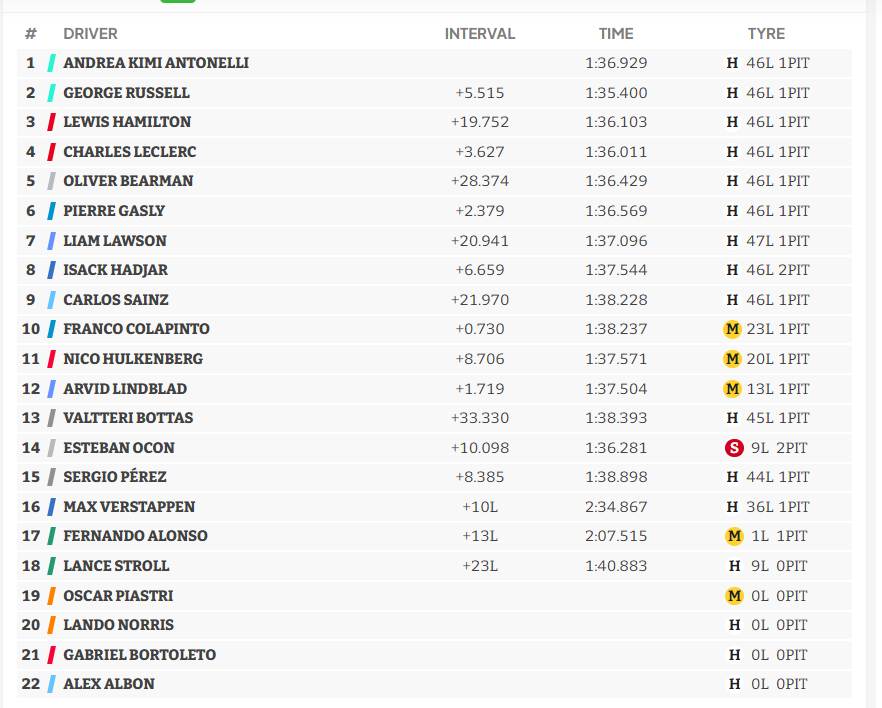Click the INTERVAL column header
882x708 pixels.
coord(480,34)
